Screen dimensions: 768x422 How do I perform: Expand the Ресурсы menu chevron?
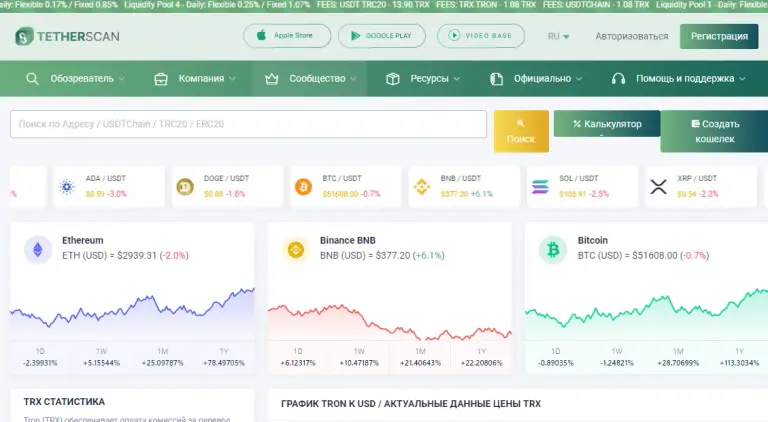[457, 79]
